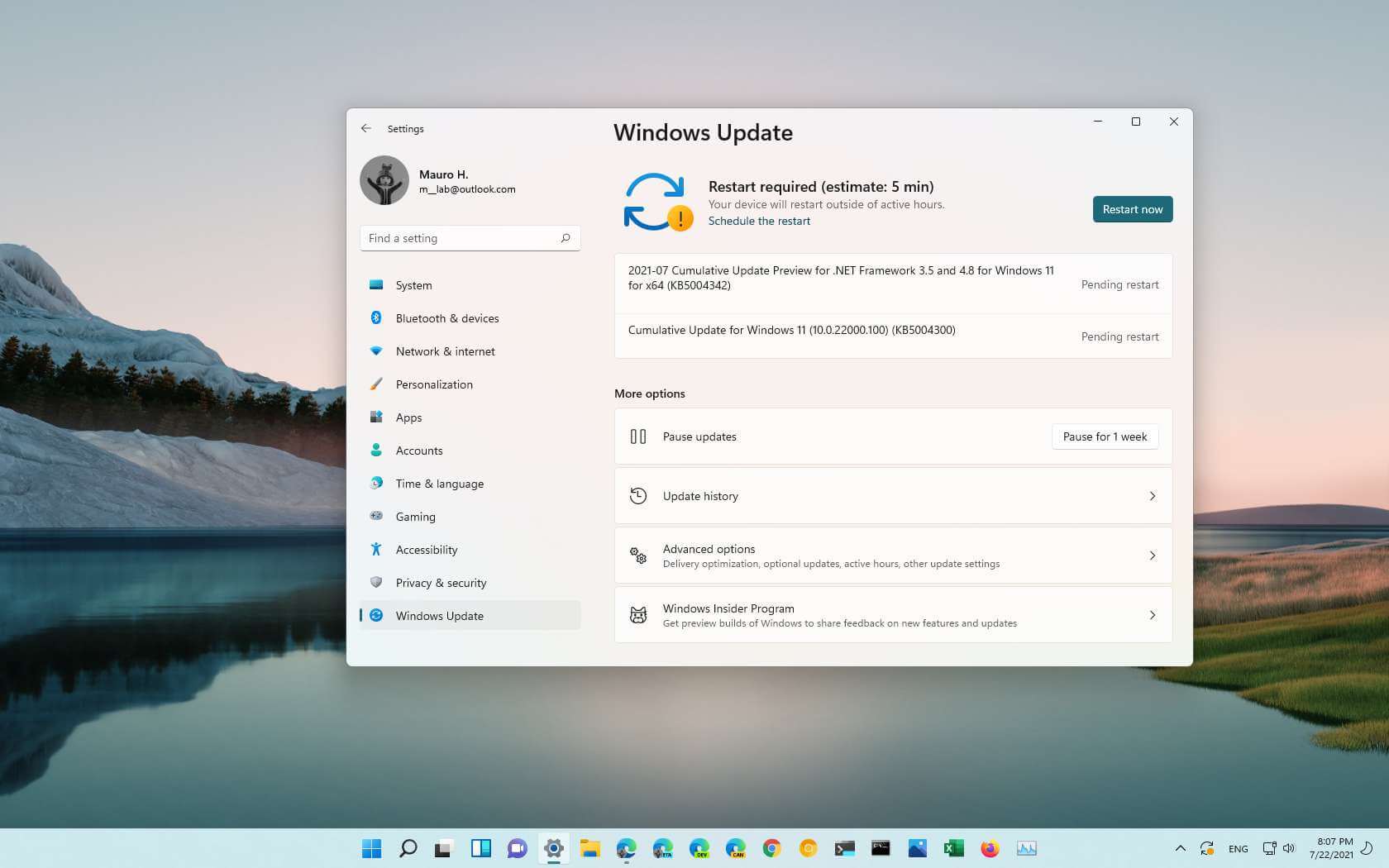Expand the Update history row chevron

pyautogui.click(x=1153, y=496)
